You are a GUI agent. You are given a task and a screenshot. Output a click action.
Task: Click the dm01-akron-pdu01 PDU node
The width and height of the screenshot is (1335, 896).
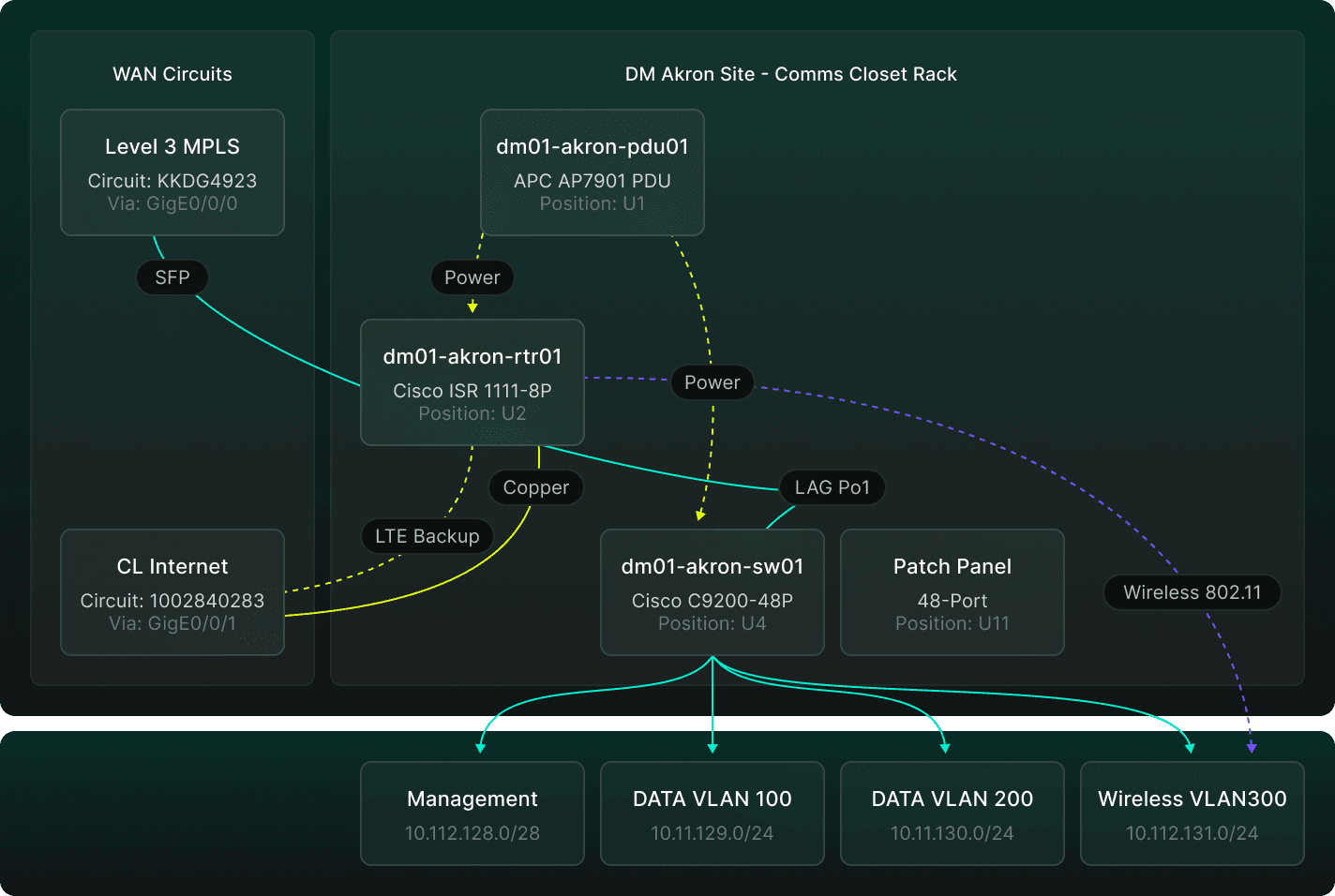click(x=592, y=172)
